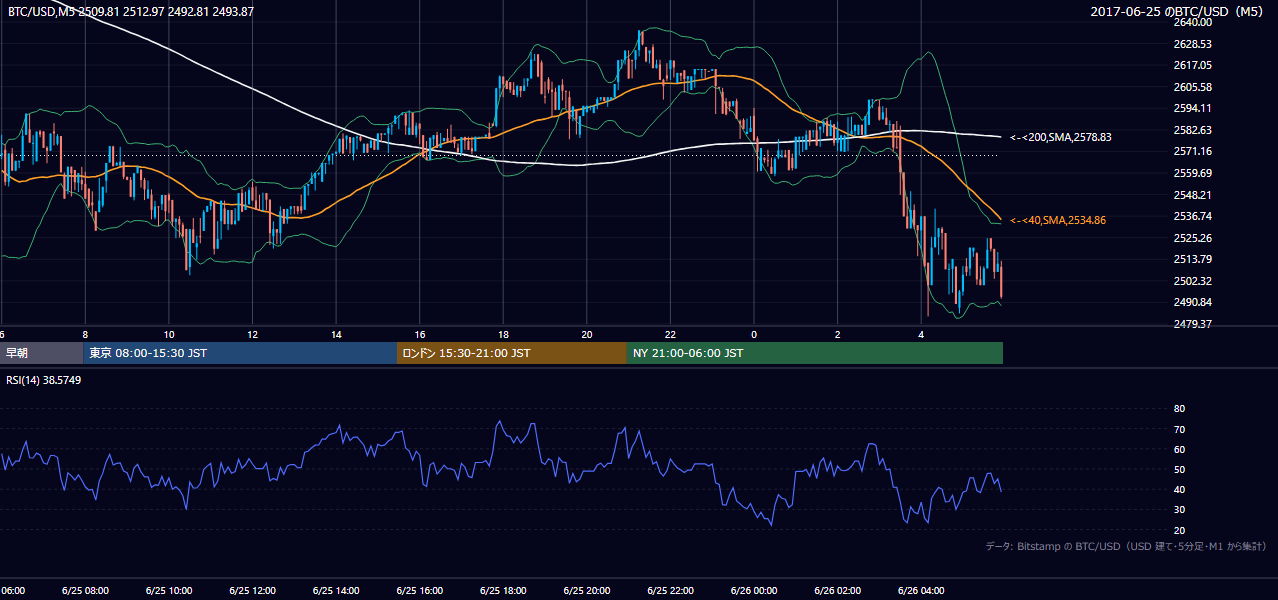Click price axis label 2479.37
This screenshot has width=1278, height=600.
coord(1192,324)
